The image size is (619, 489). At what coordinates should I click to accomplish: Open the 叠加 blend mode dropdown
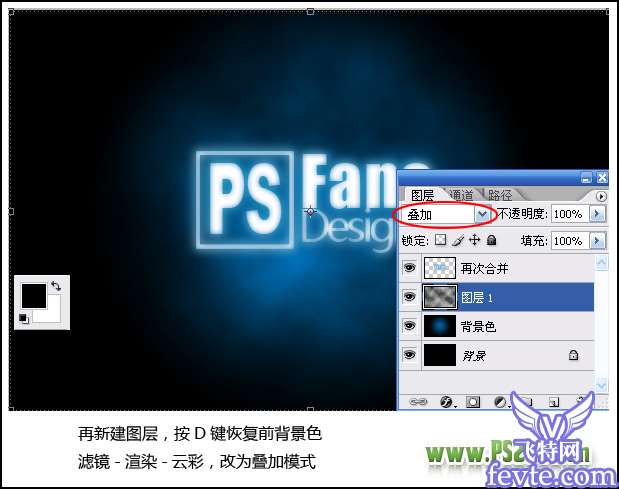coord(483,214)
